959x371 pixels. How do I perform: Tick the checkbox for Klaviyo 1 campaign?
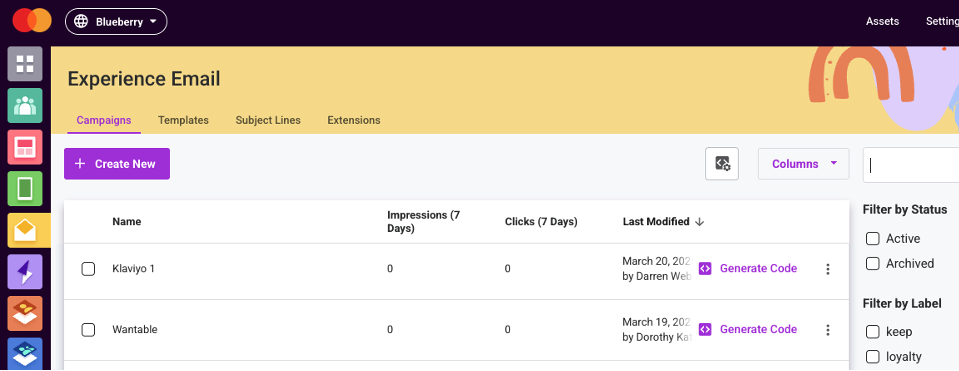click(88, 269)
